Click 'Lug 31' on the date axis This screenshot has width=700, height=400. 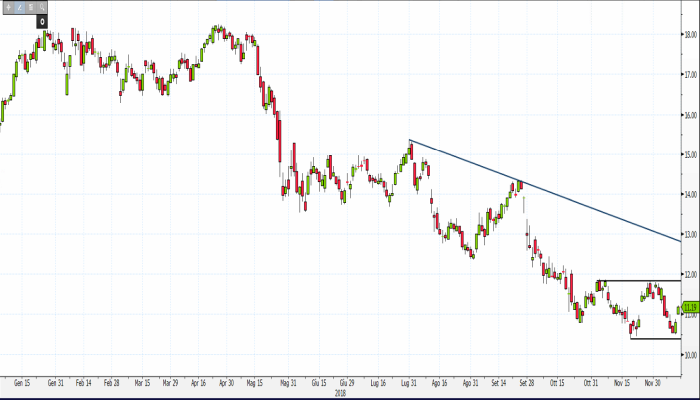408,382
